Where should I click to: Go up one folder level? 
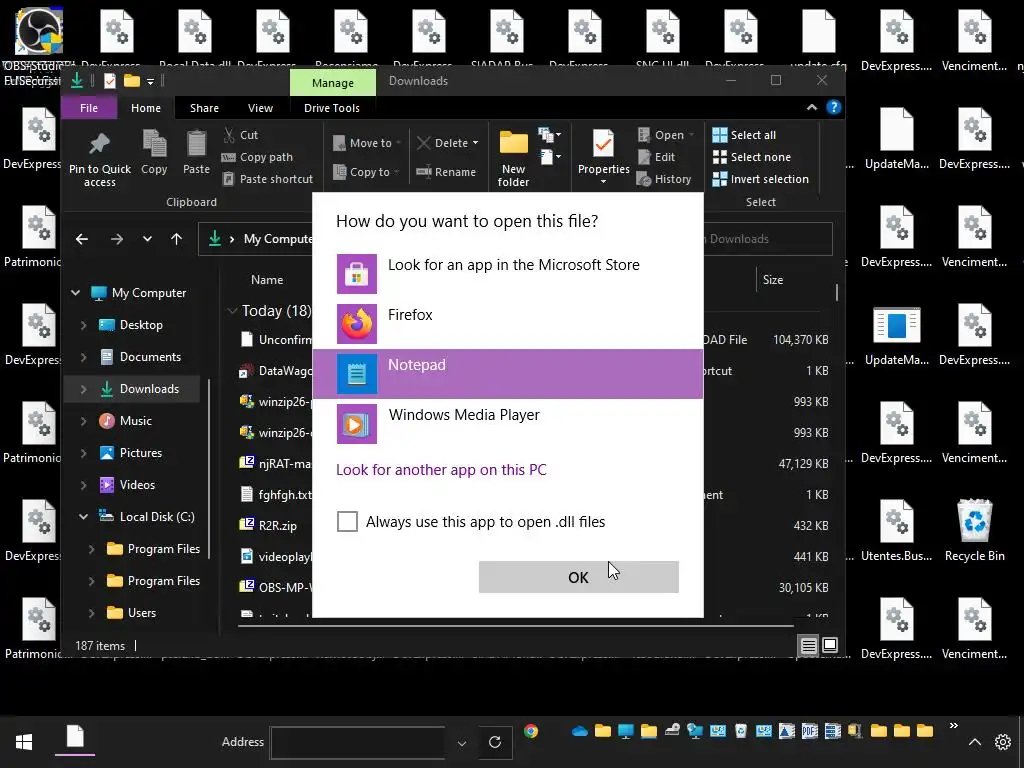176,239
